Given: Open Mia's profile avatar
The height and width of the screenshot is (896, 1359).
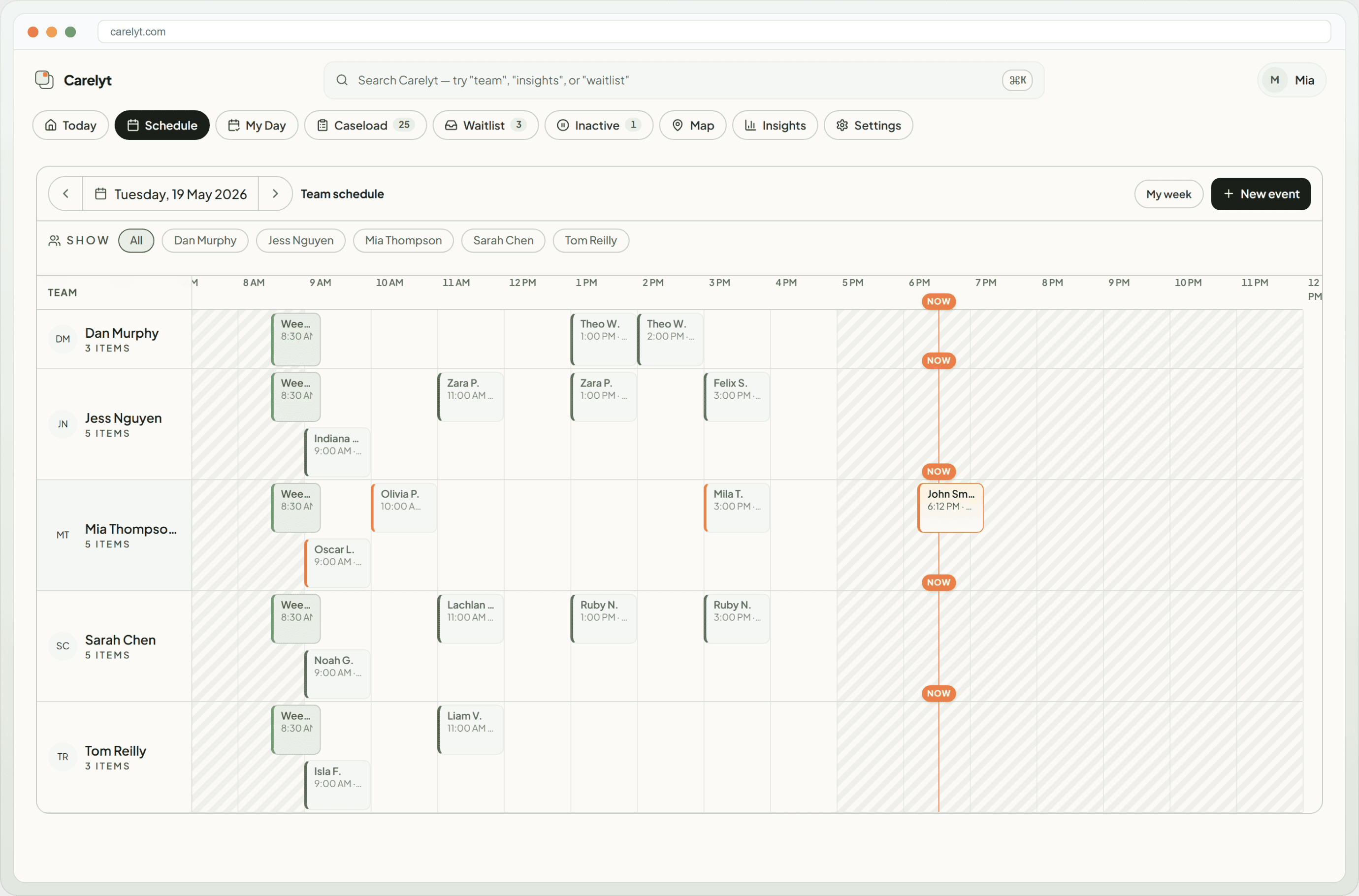Looking at the screenshot, I should point(1274,80).
